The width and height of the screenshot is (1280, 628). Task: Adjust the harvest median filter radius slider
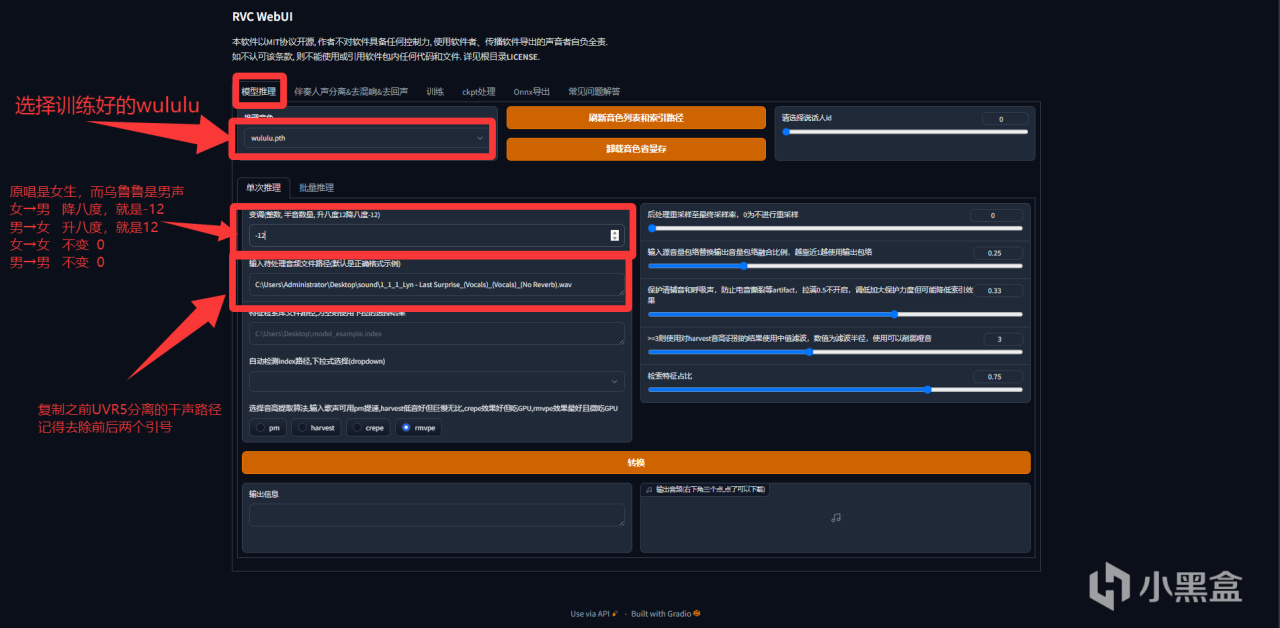tap(835, 352)
